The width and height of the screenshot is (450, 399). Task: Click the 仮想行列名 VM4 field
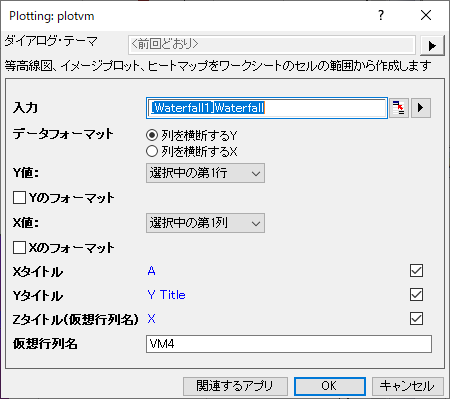(x=289, y=344)
